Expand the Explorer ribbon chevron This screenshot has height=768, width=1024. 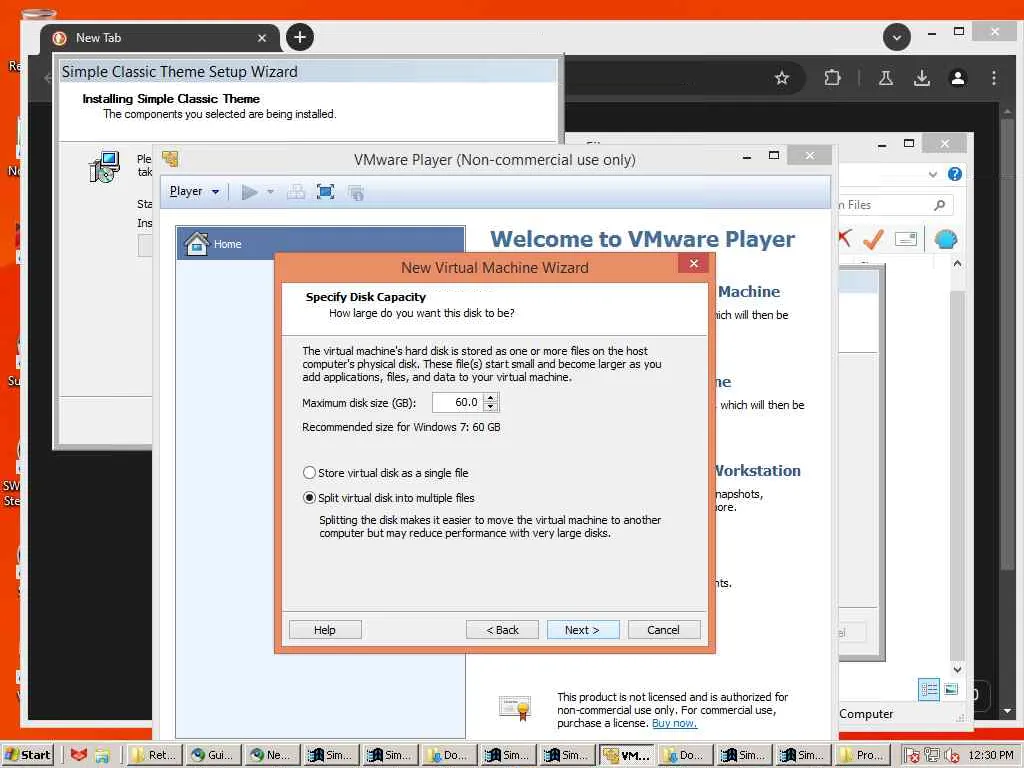[933, 174]
